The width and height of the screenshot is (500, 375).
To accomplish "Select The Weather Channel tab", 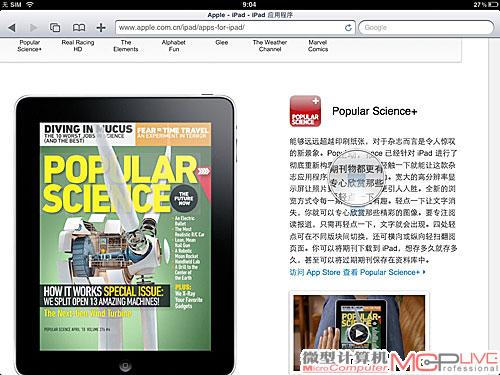I will 270,46.
